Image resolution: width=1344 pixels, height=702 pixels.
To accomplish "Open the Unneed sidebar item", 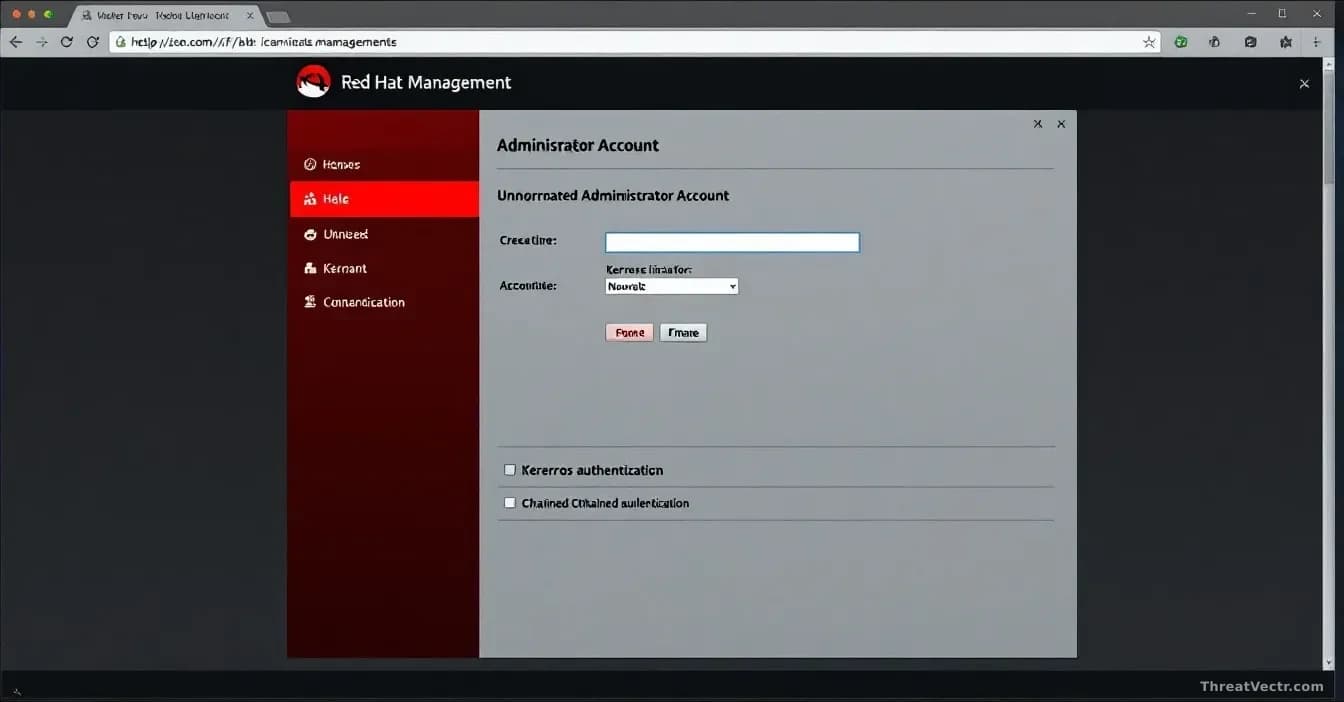I will [x=383, y=234].
